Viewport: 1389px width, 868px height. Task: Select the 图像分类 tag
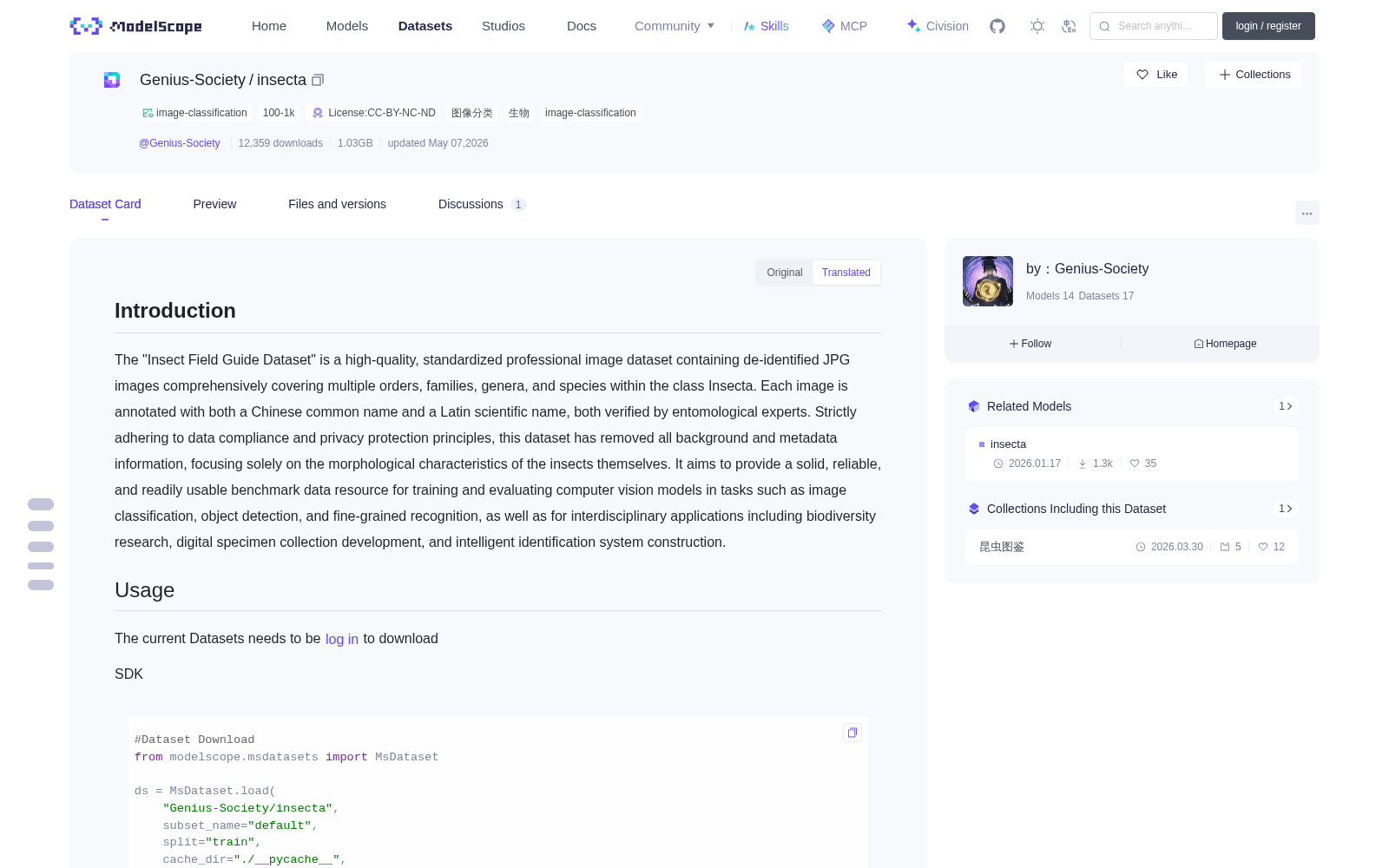[x=472, y=113]
